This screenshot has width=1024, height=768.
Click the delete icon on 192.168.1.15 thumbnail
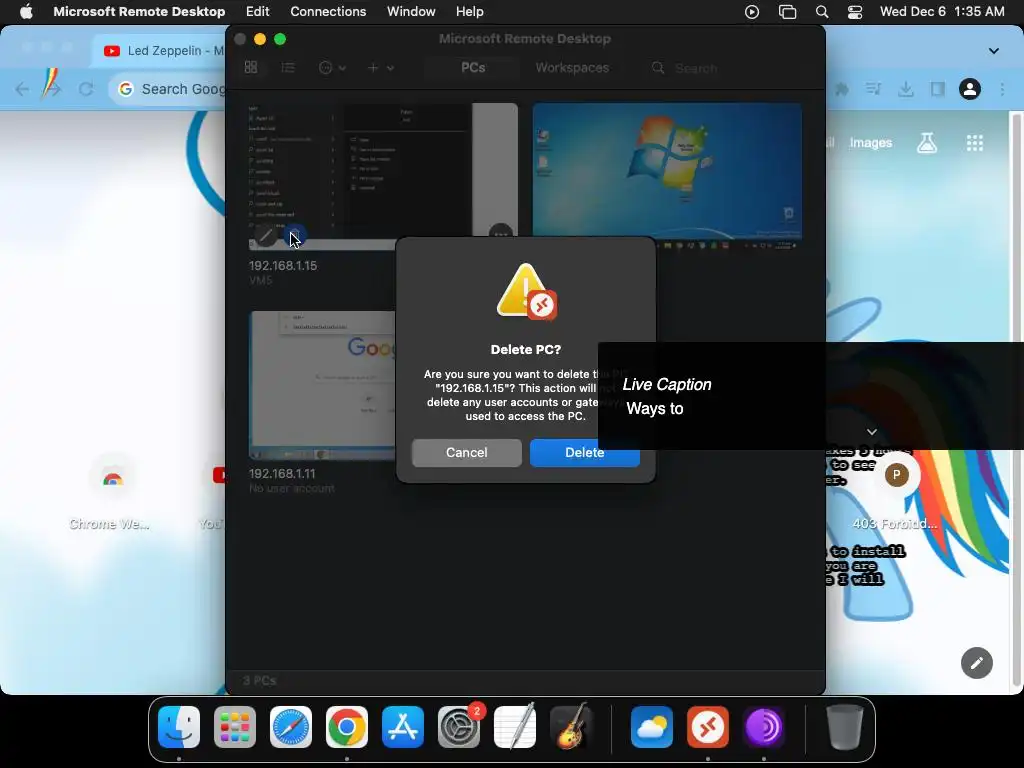click(x=295, y=235)
